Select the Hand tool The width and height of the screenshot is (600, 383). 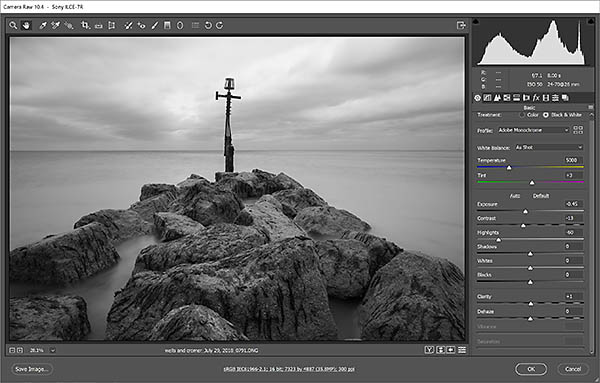tap(26, 26)
